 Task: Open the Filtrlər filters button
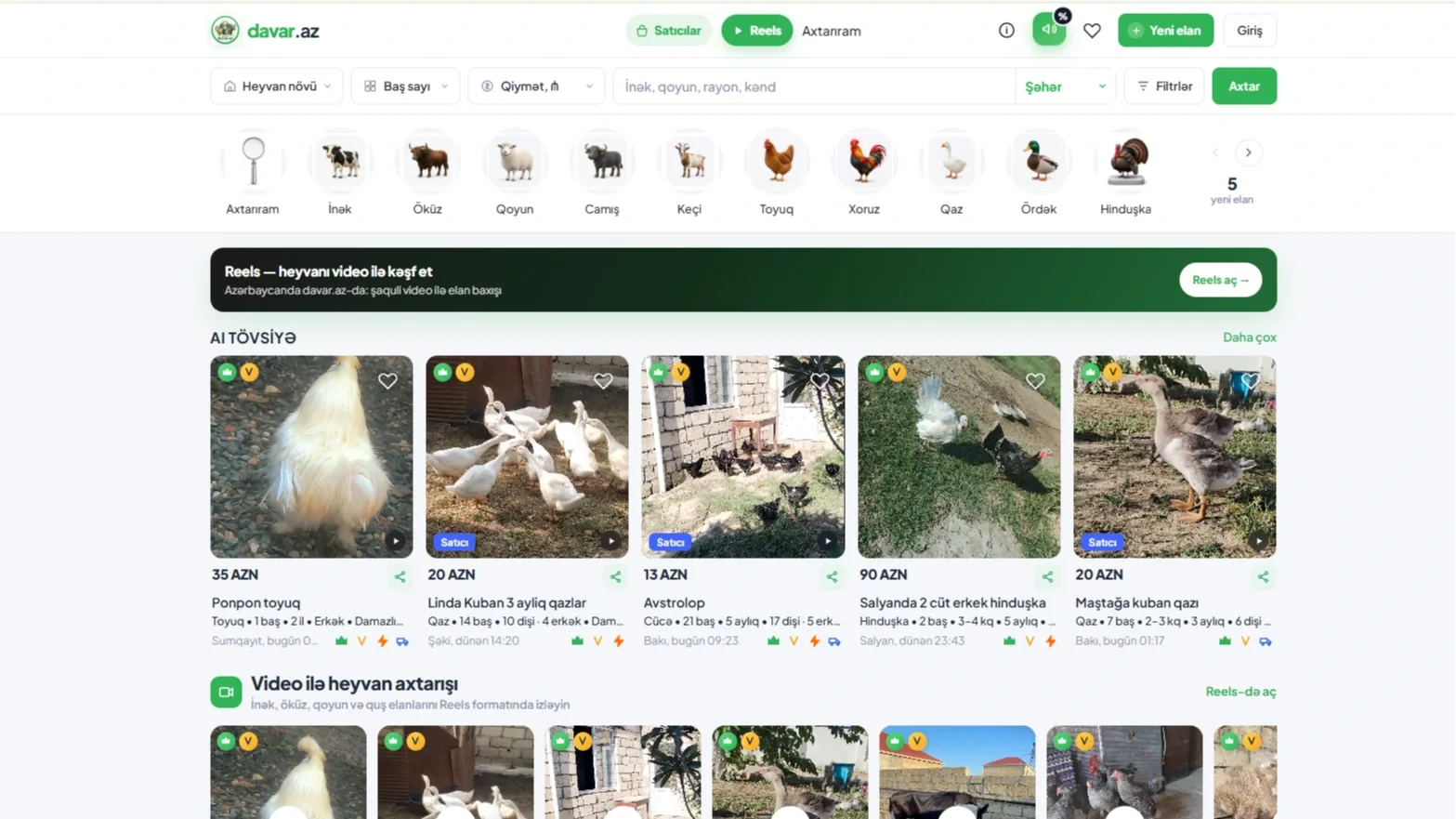[1164, 86]
